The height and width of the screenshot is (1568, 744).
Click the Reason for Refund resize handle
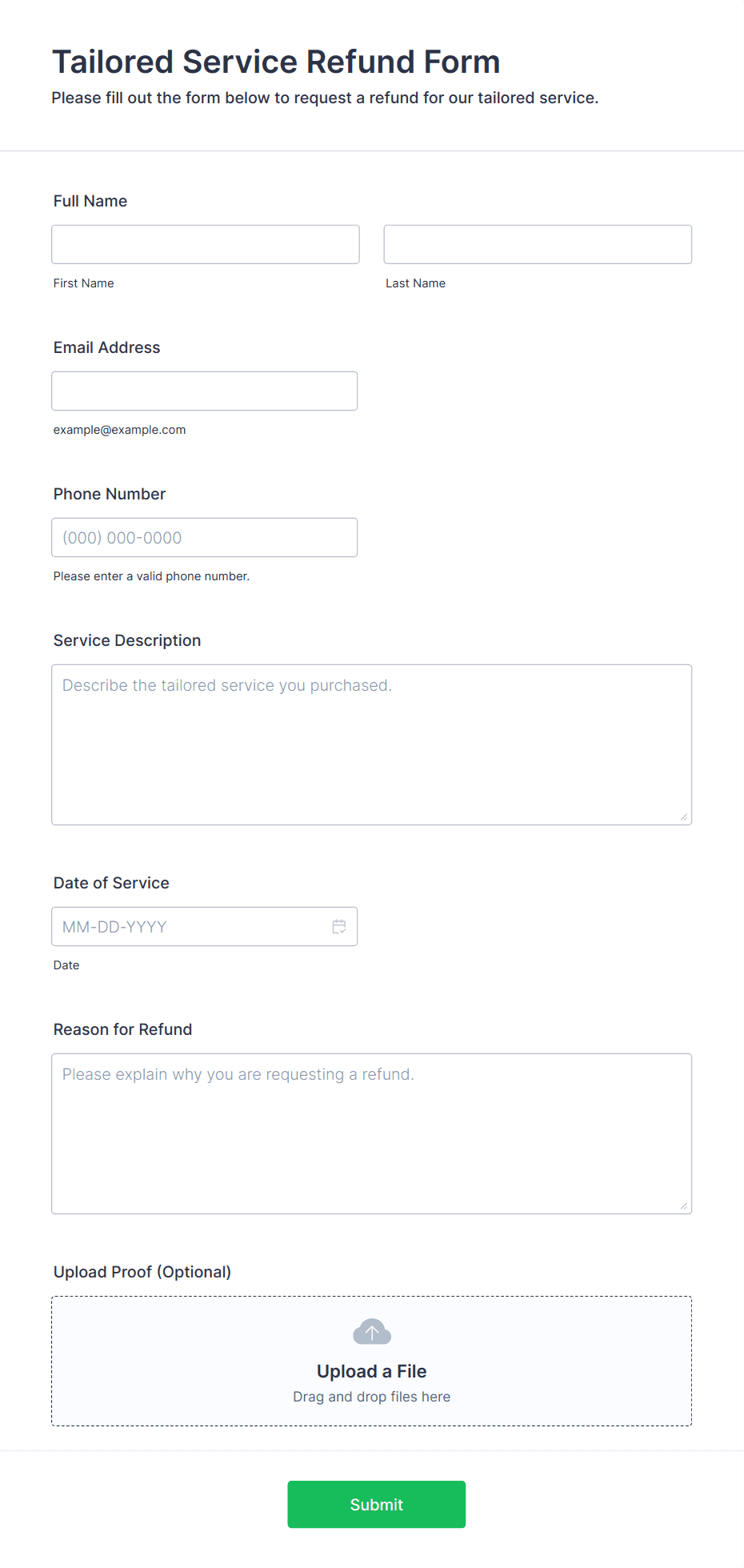click(684, 1206)
